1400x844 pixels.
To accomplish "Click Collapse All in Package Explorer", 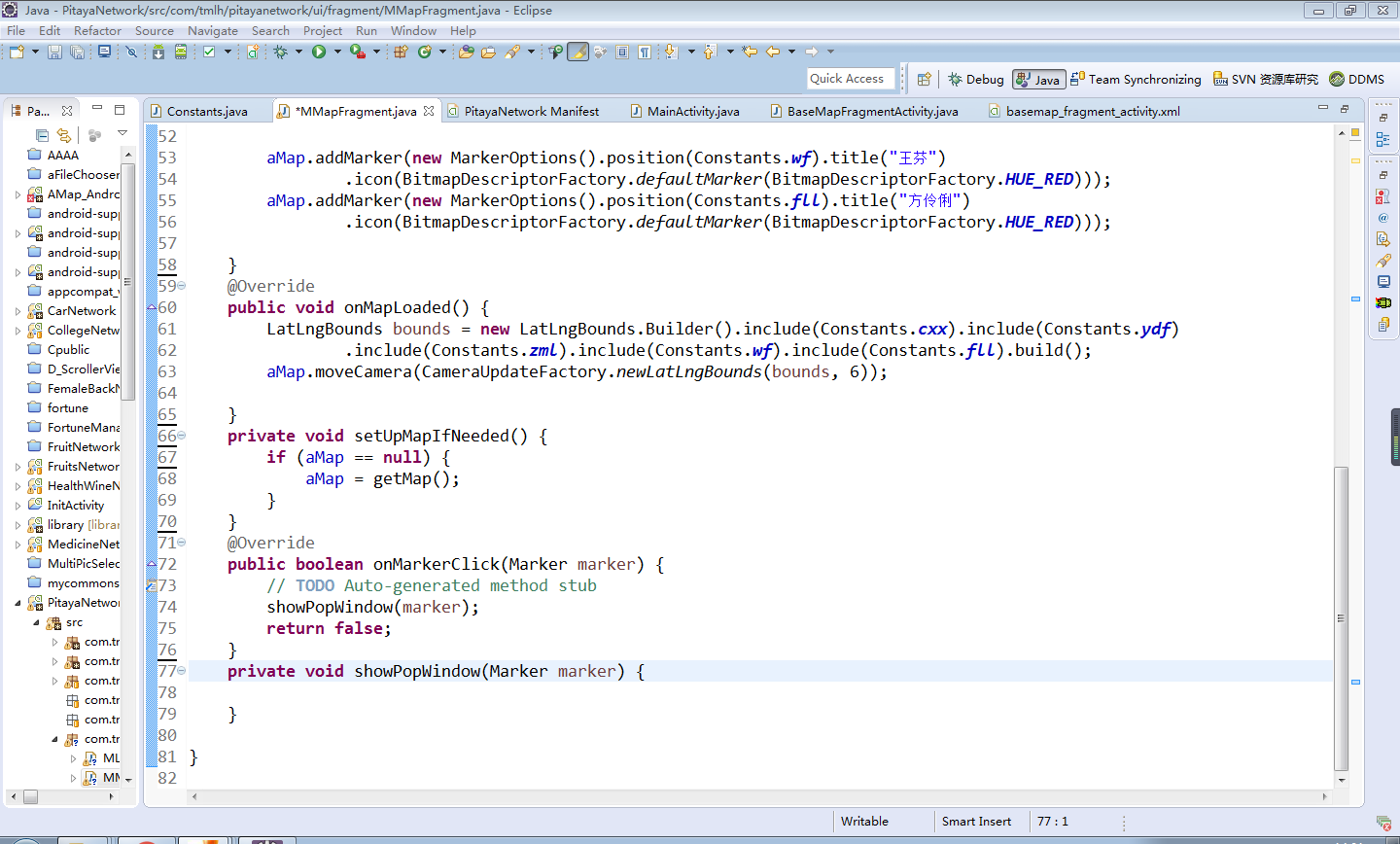I will [42, 135].
